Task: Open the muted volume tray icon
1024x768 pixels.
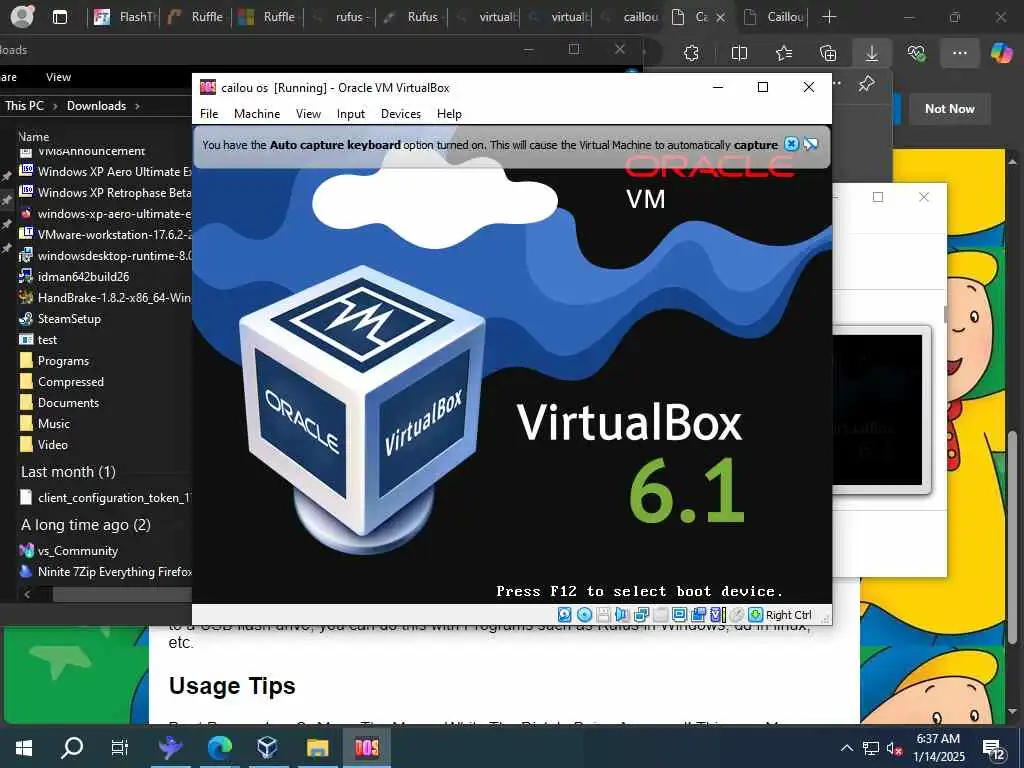Action: pos(895,748)
